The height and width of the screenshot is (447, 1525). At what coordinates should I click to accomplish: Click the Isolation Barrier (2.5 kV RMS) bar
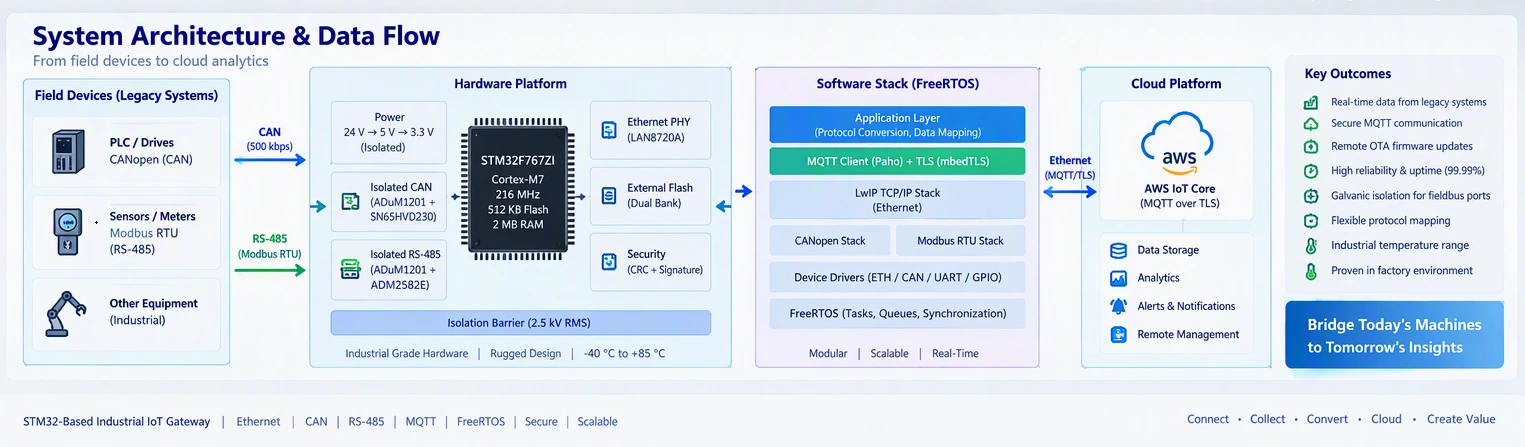pos(521,322)
